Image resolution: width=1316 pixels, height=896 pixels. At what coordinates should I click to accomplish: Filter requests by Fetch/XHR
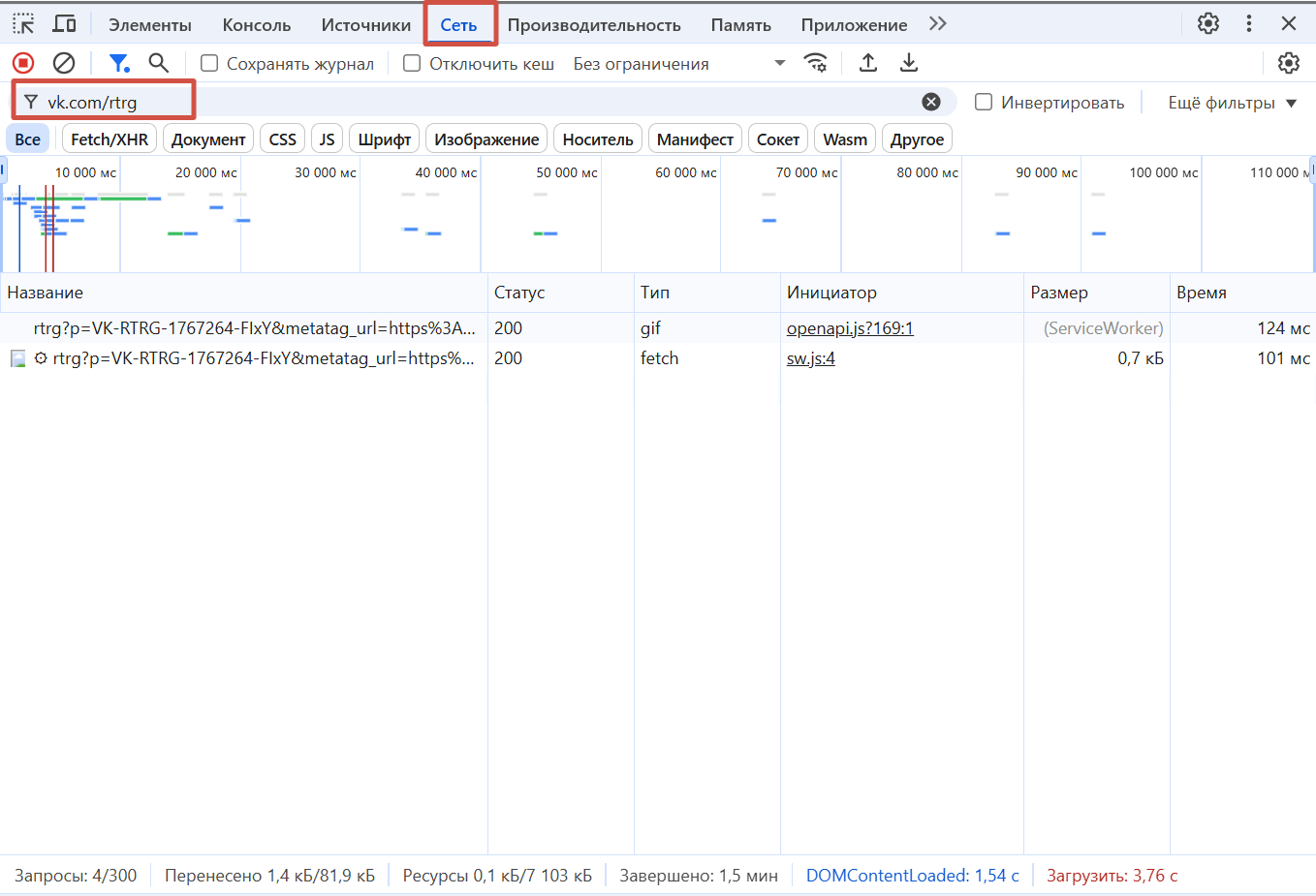110,139
